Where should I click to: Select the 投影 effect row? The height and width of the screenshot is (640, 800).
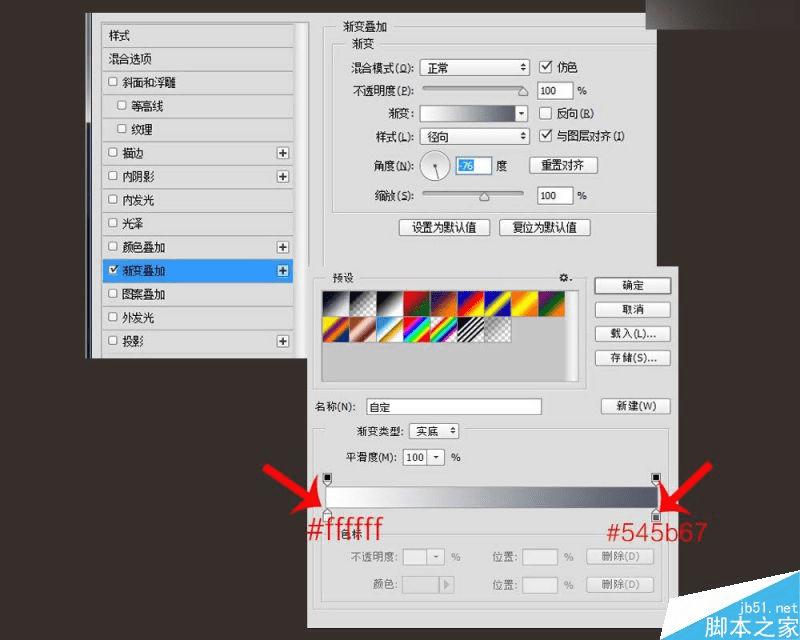tap(198, 341)
